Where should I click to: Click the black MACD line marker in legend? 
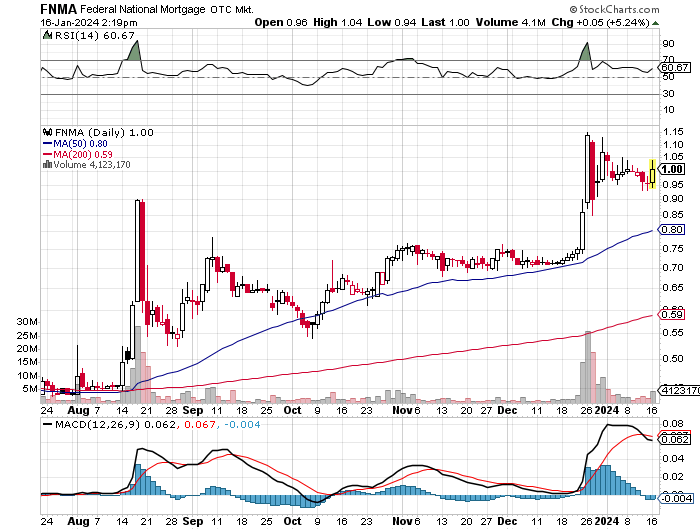pos(47,424)
